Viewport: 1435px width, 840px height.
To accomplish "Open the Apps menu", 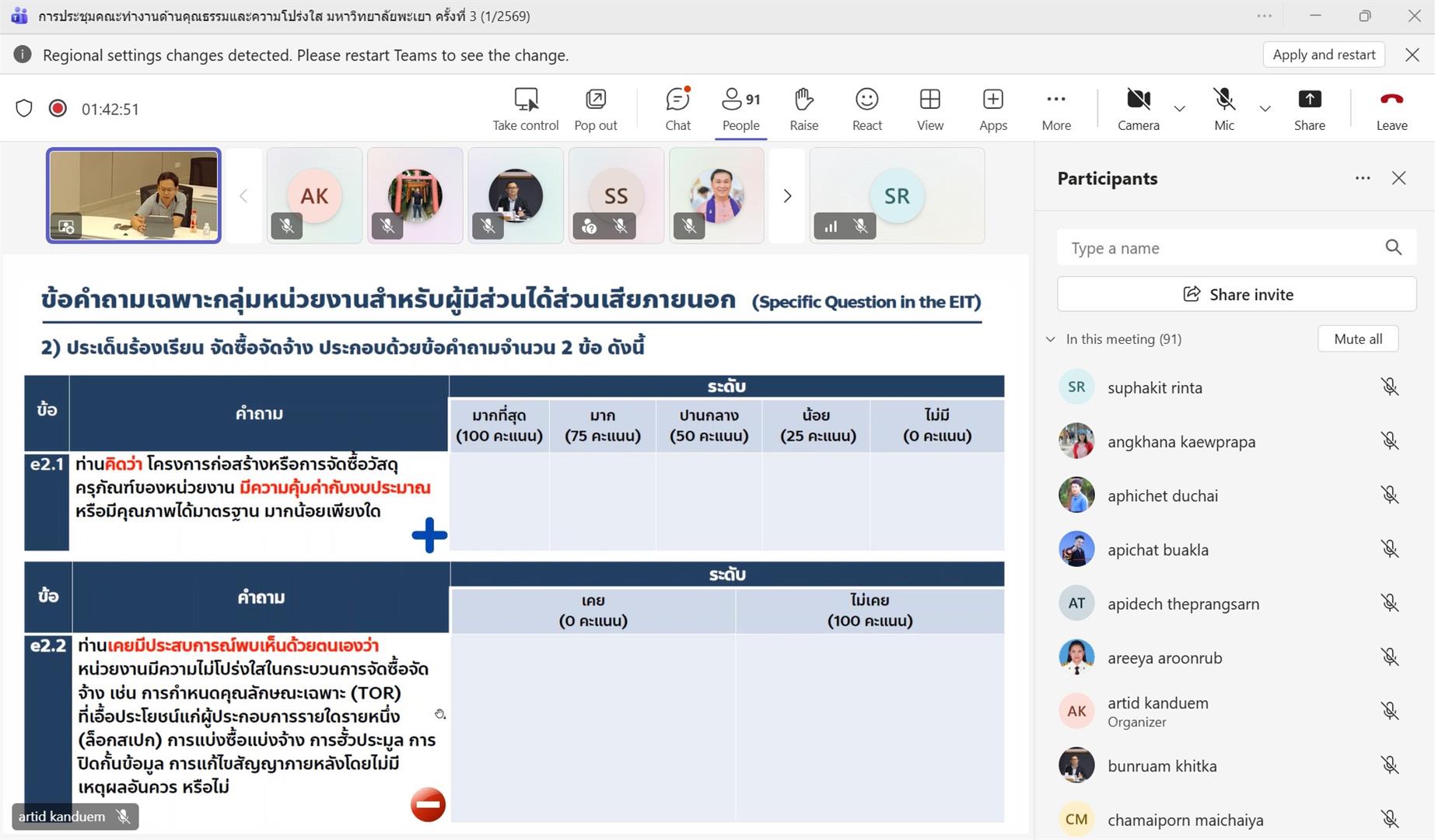I will click(992, 108).
